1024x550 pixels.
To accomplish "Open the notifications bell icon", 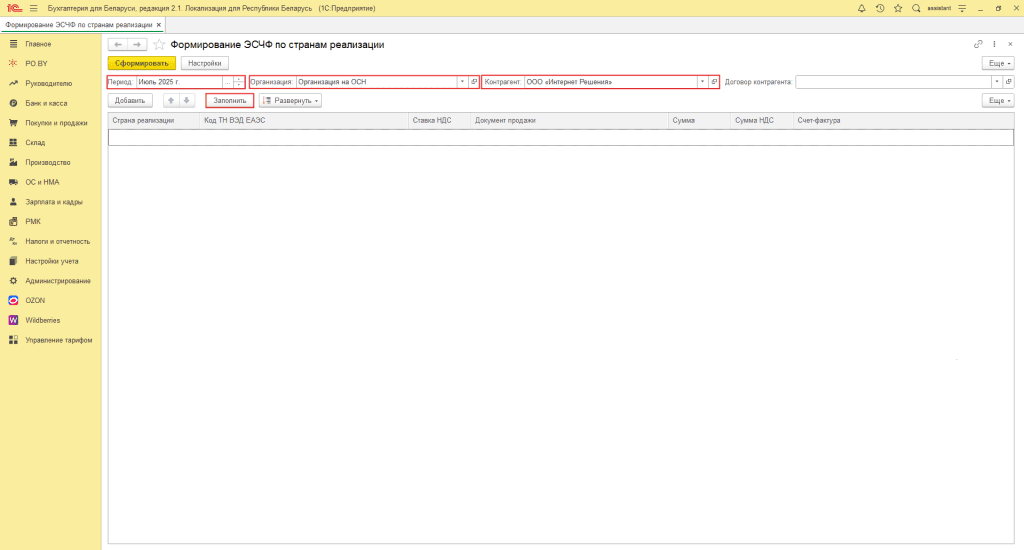I will click(x=861, y=8).
